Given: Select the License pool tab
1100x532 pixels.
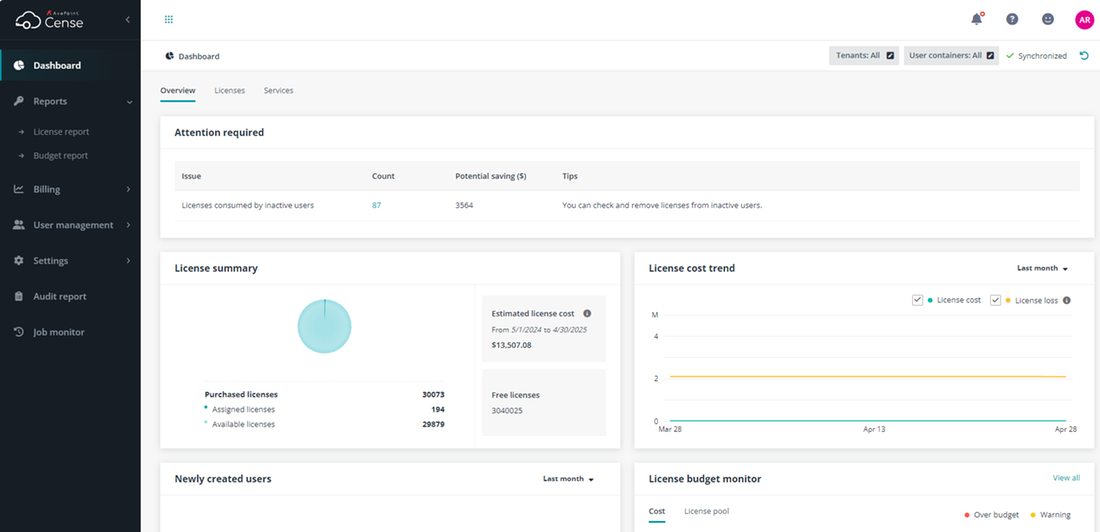Looking at the screenshot, I should (706, 512).
